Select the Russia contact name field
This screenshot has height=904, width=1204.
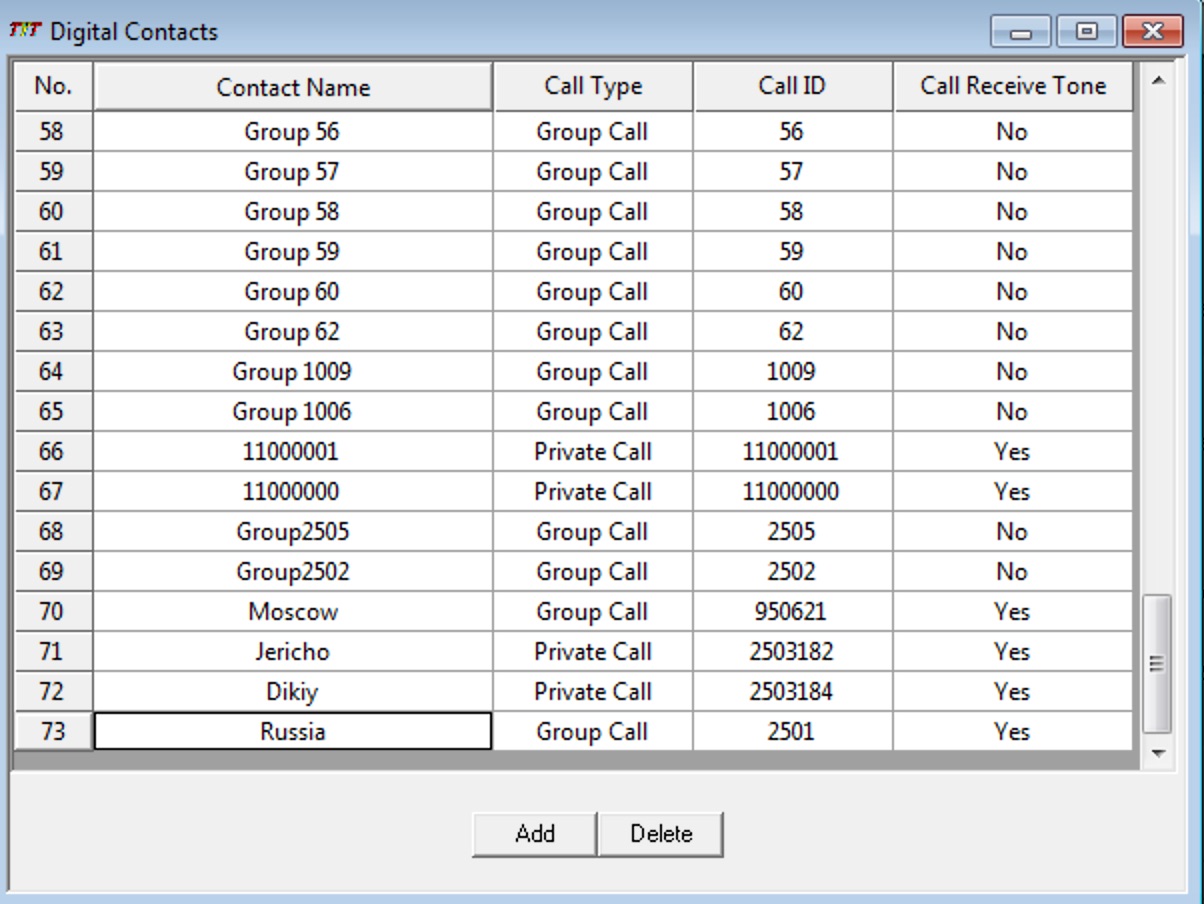pyautogui.click(x=293, y=731)
